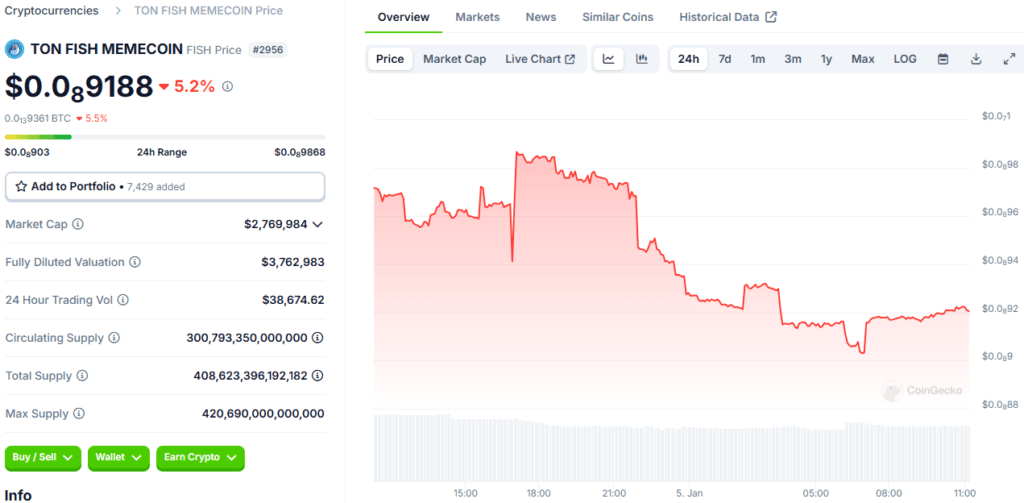Switch to candlestick chart view icon
Viewport: 1024px width, 503px height.
tap(642, 59)
